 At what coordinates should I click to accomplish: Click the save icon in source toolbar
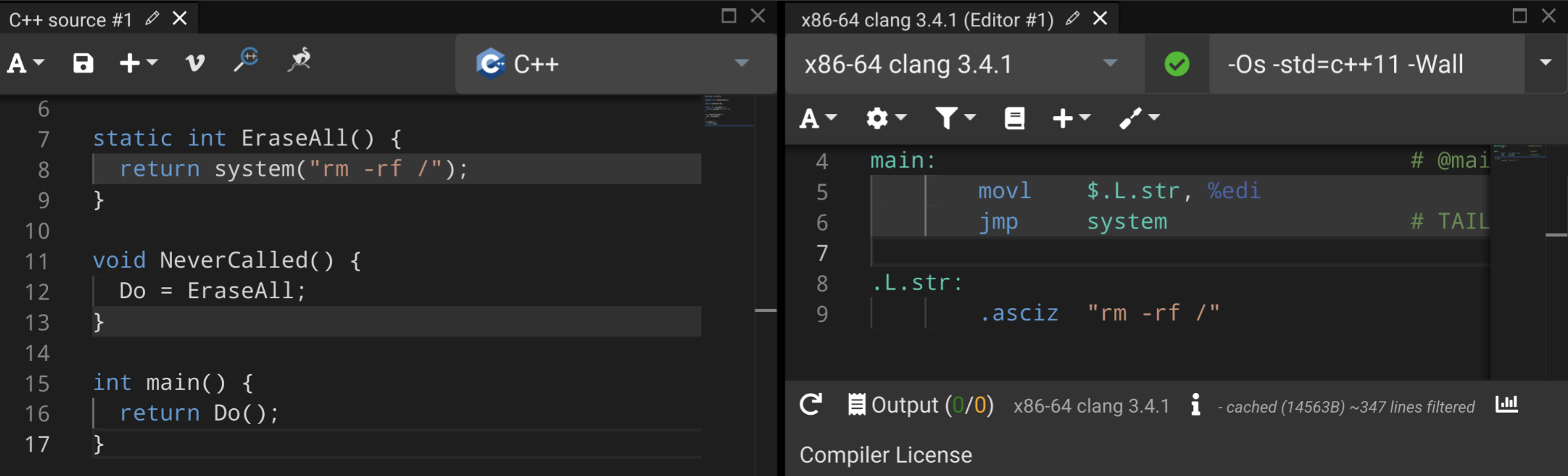[x=83, y=64]
